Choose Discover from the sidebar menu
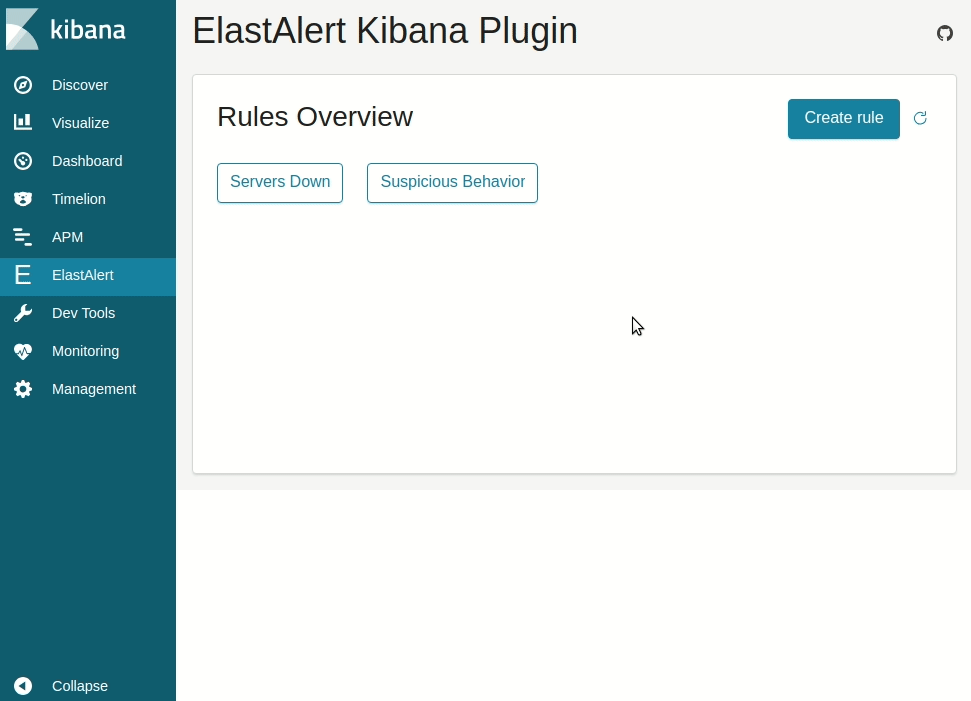Image resolution: width=971 pixels, height=701 pixels. tap(80, 85)
